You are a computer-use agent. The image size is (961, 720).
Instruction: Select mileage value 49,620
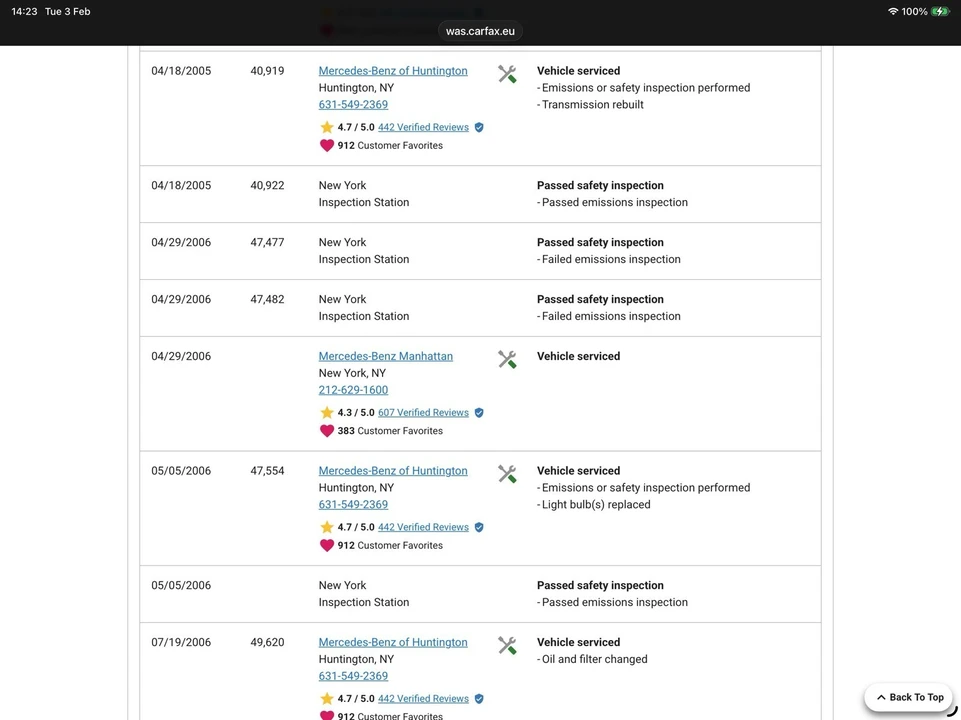point(267,643)
